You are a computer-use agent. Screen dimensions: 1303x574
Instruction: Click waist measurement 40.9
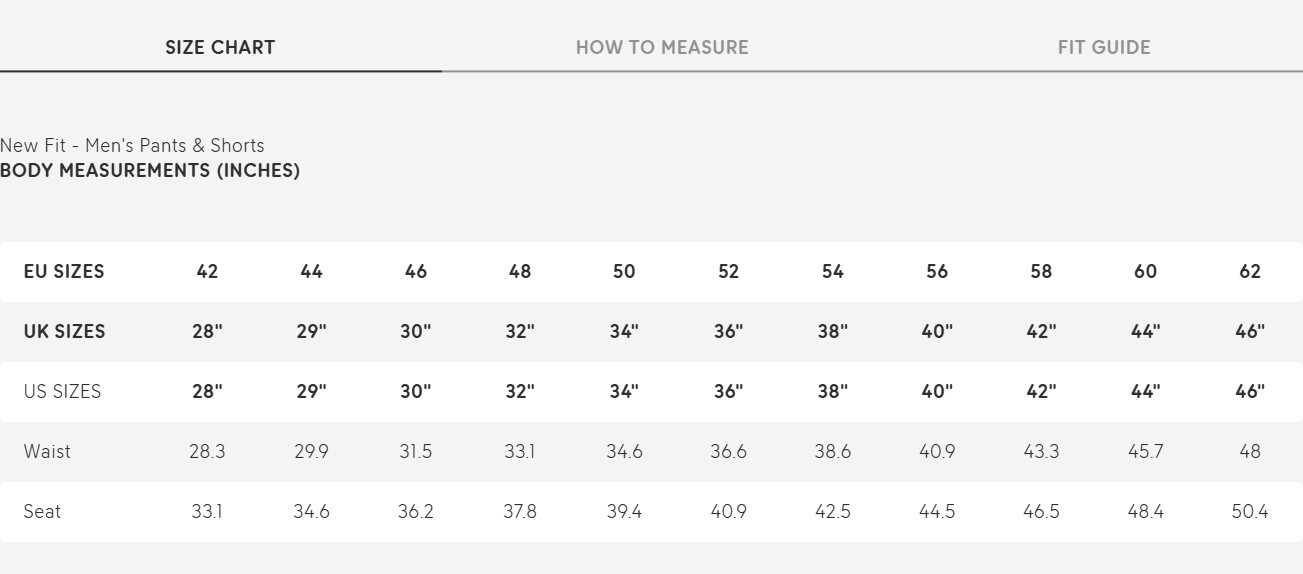coord(937,451)
